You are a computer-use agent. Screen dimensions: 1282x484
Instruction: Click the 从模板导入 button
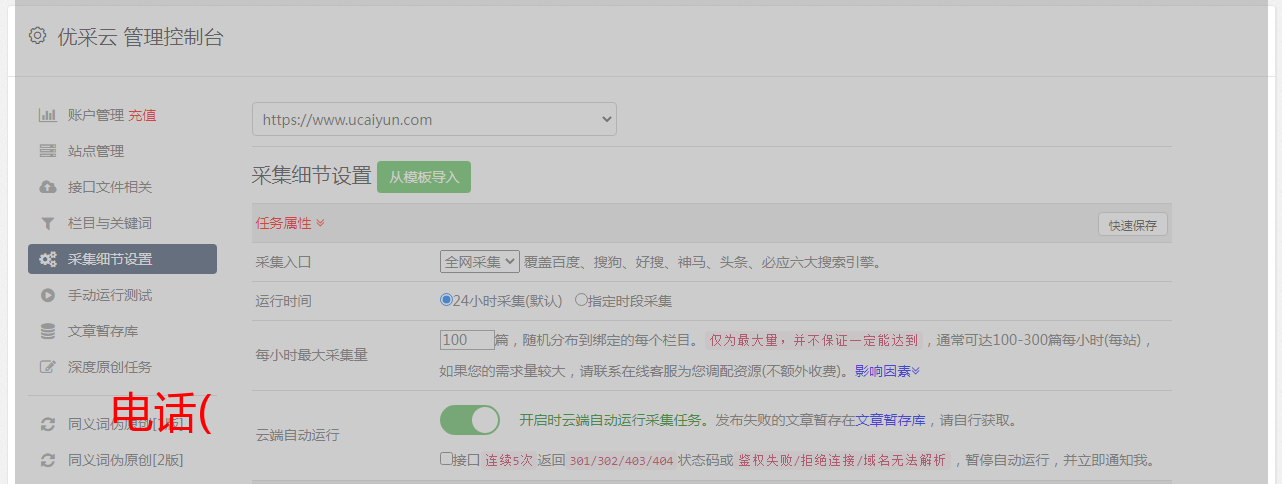point(424,177)
